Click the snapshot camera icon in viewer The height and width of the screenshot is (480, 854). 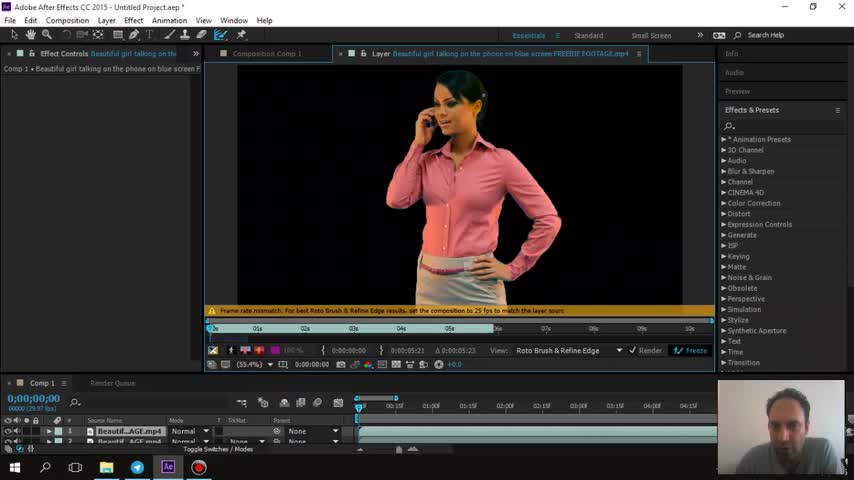pos(341,365)
